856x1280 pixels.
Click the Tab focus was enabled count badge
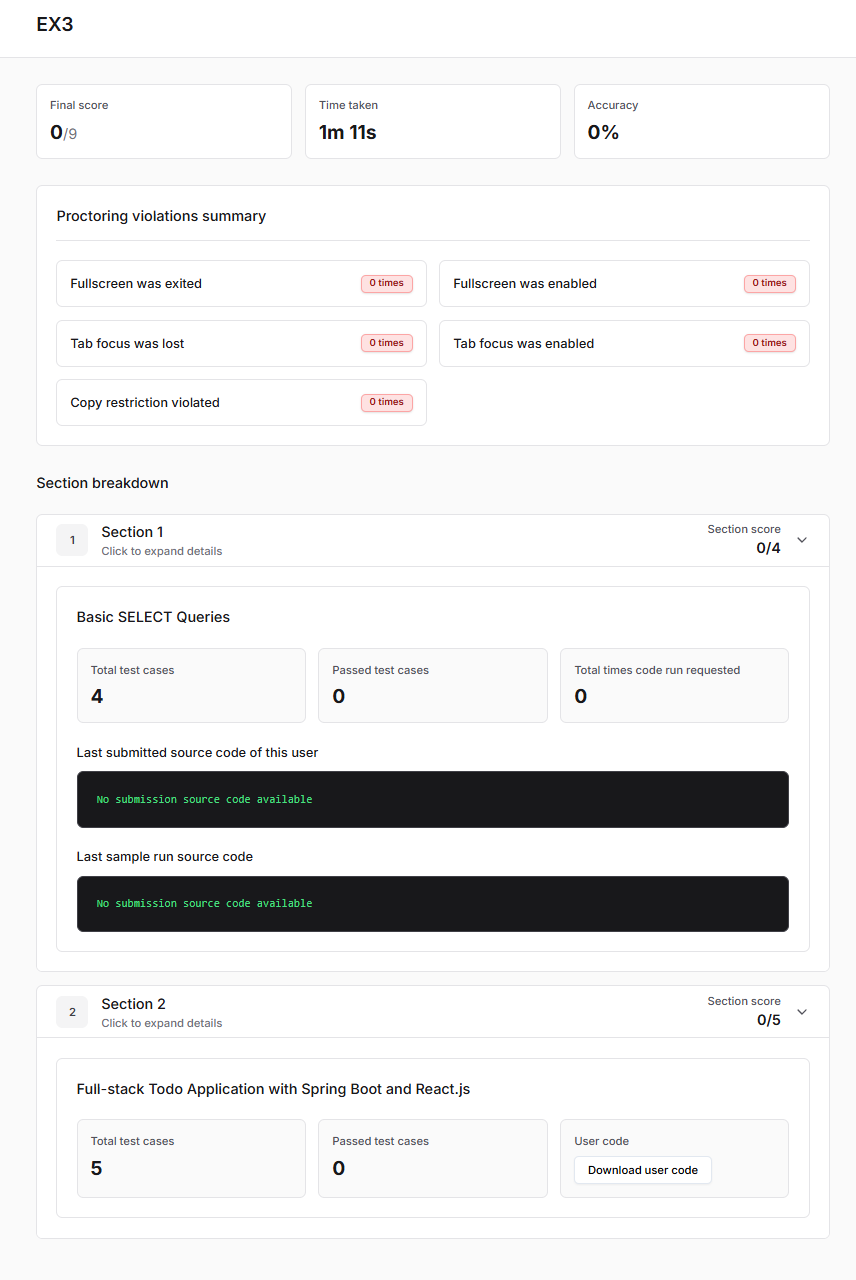pyautogui.click(x=769, y=343)
